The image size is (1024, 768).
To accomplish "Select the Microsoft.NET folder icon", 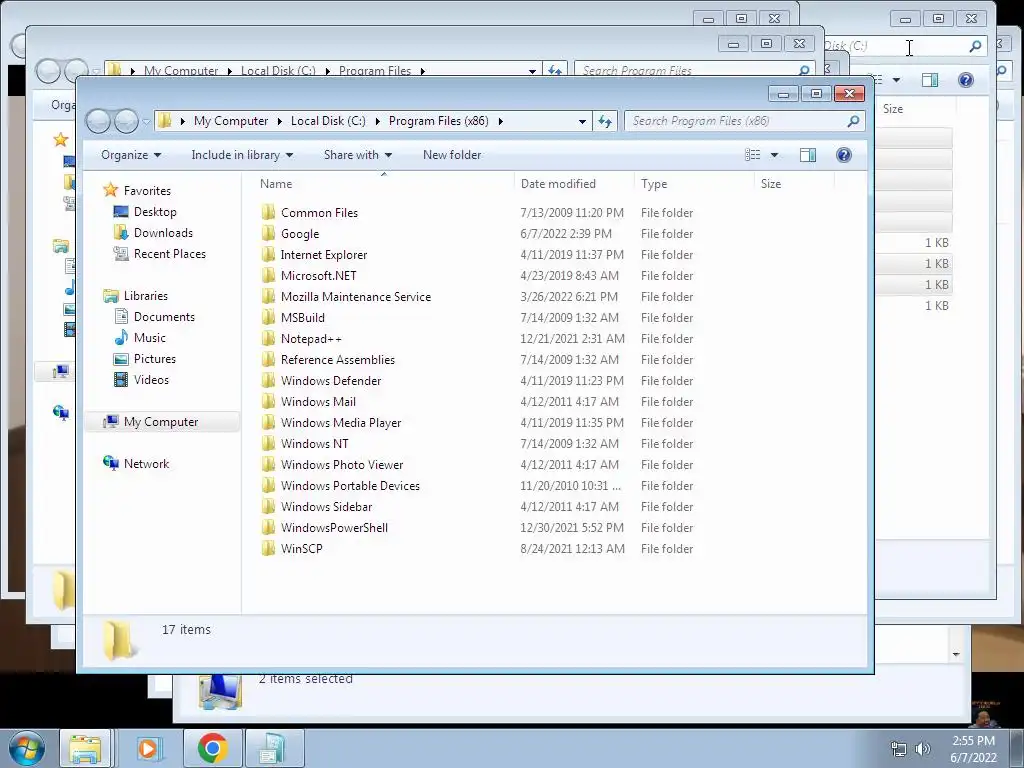I will coord(268,275).
